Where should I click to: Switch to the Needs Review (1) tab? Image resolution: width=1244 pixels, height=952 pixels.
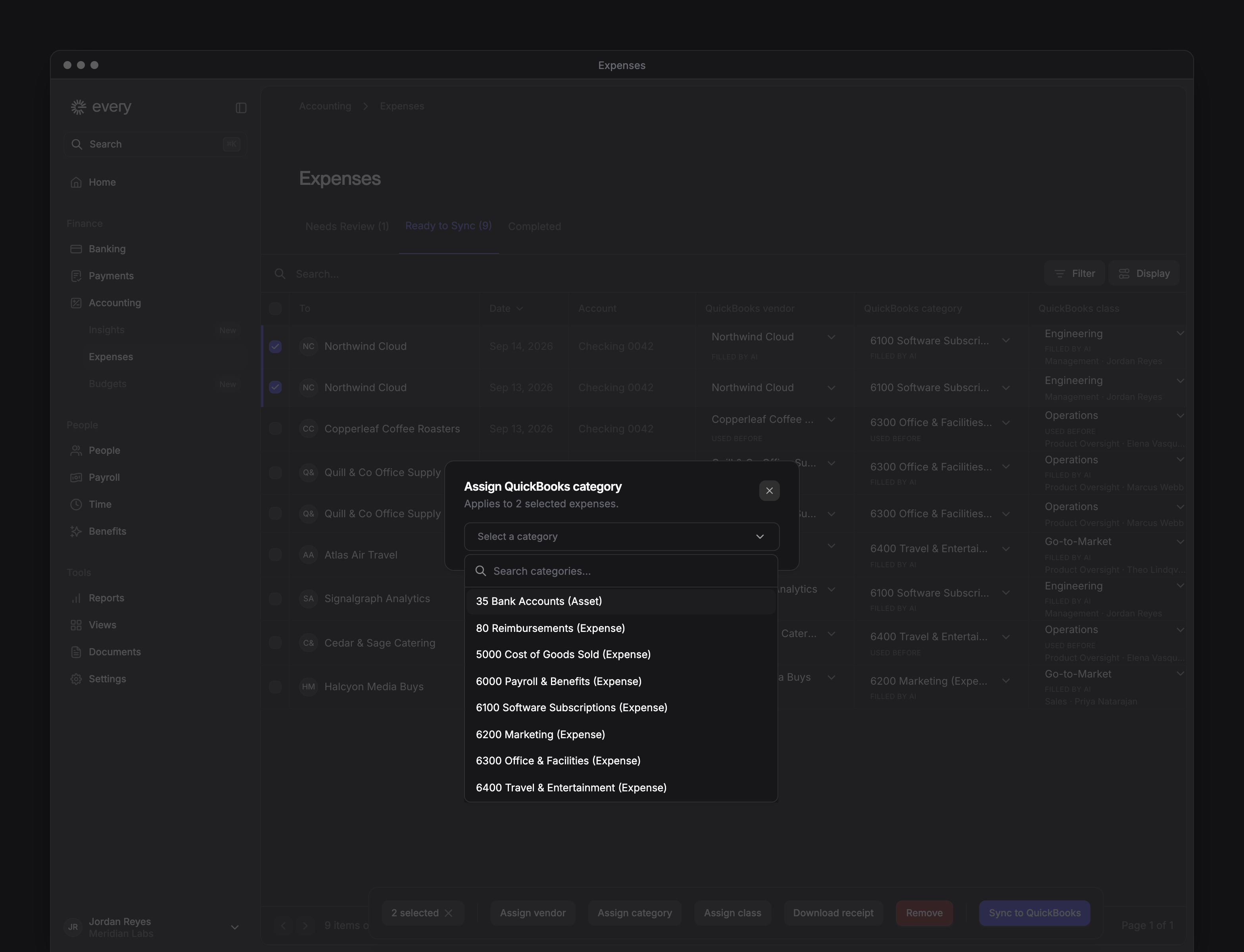coord(347,226)
